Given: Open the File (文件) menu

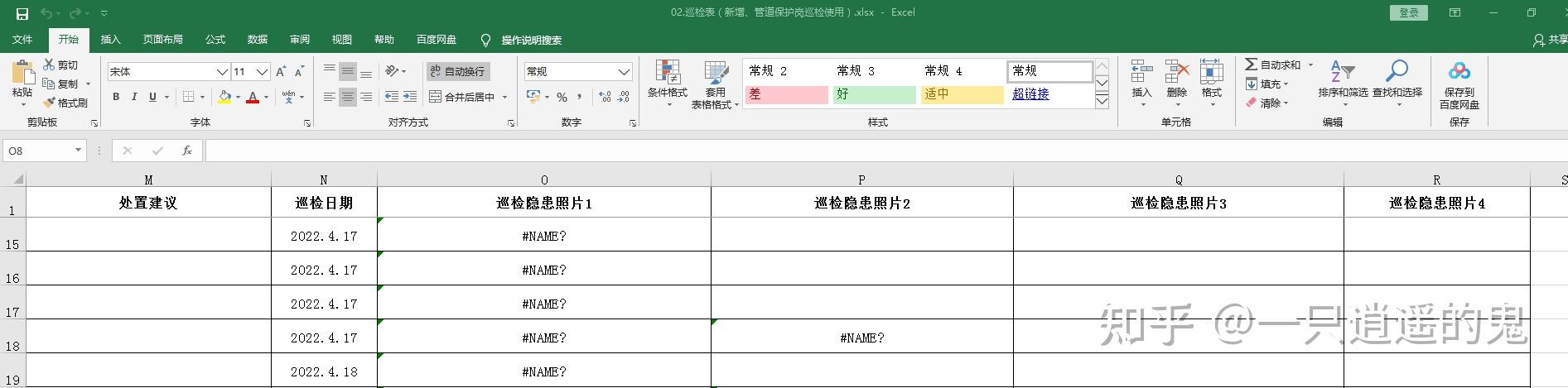Looking at the screenshot, I should coord(22,40).
